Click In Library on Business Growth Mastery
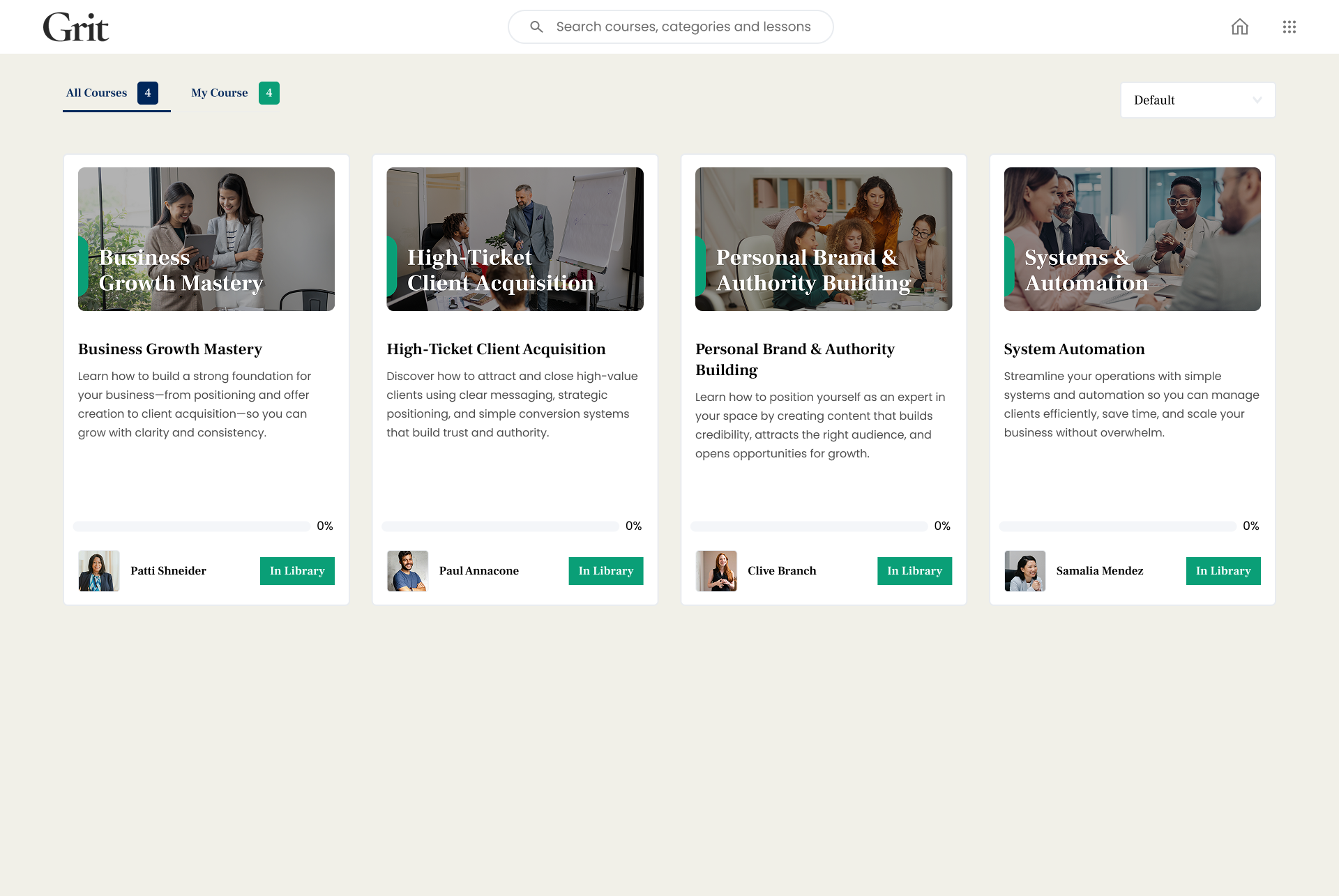Image resolution: width=1339 pixels, height=896 pixels. [297, 571]
